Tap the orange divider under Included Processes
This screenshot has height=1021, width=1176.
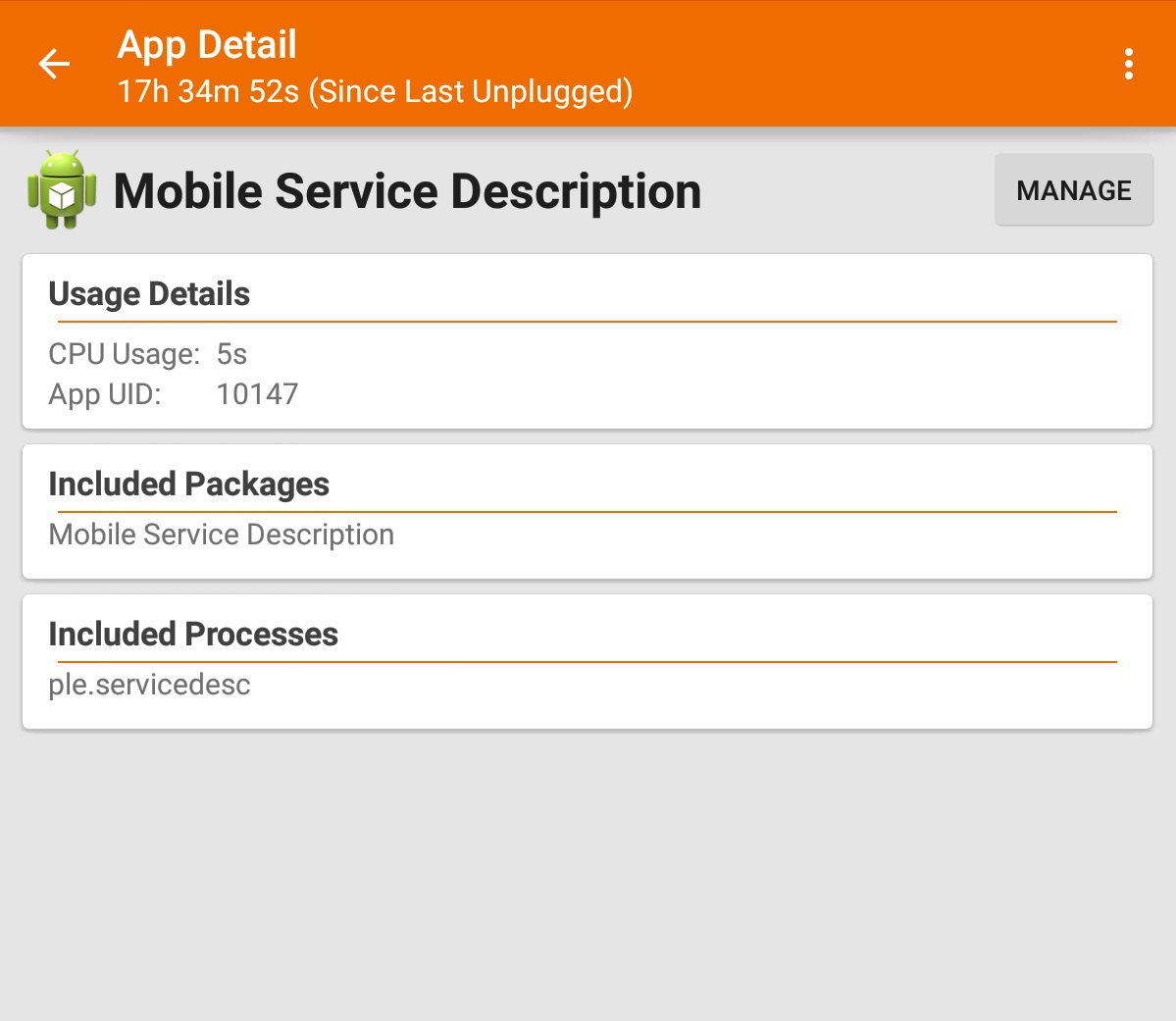587,662
